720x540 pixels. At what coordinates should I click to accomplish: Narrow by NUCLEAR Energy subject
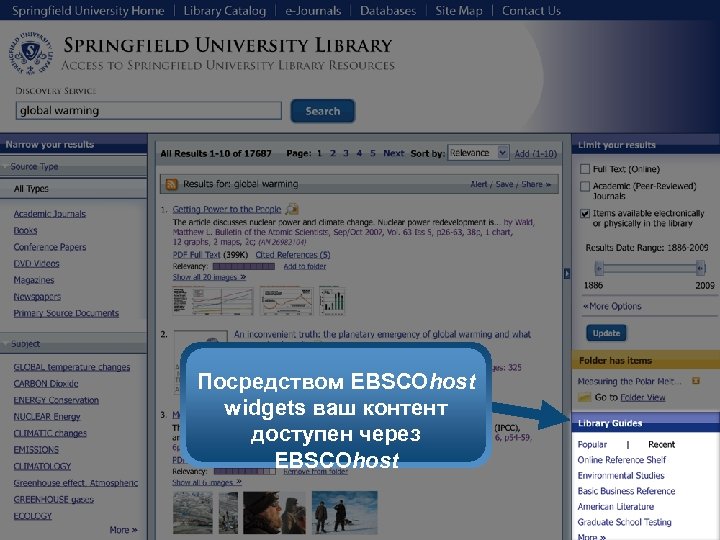(x=47, y=417)
